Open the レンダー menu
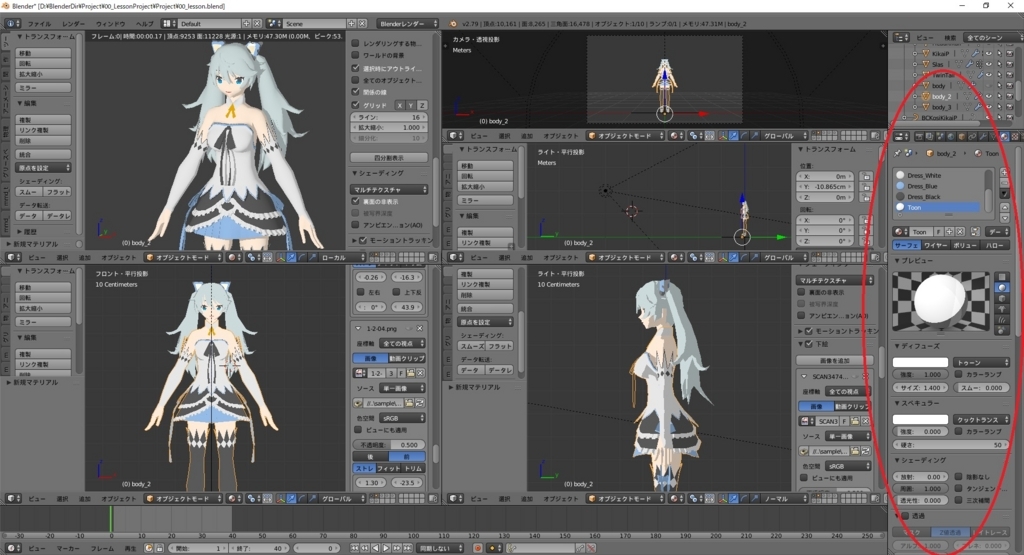The height and width of the screenshot is (555, 1024). point(73,24)
